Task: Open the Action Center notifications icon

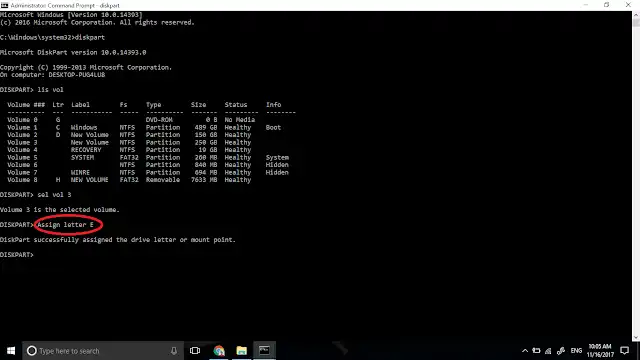Action: pyautogui.click(x=624, y=351)
